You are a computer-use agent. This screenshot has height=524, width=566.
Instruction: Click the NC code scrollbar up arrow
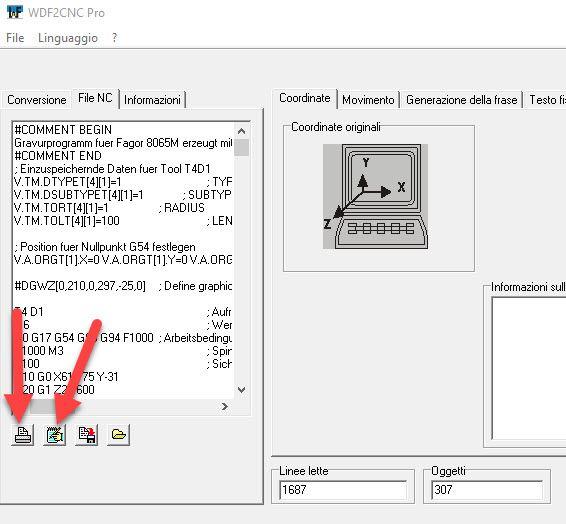(241, 131)
